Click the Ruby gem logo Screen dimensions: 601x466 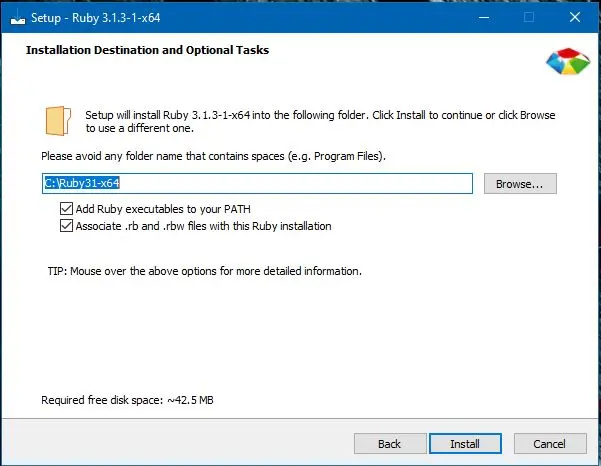[568, 61]
